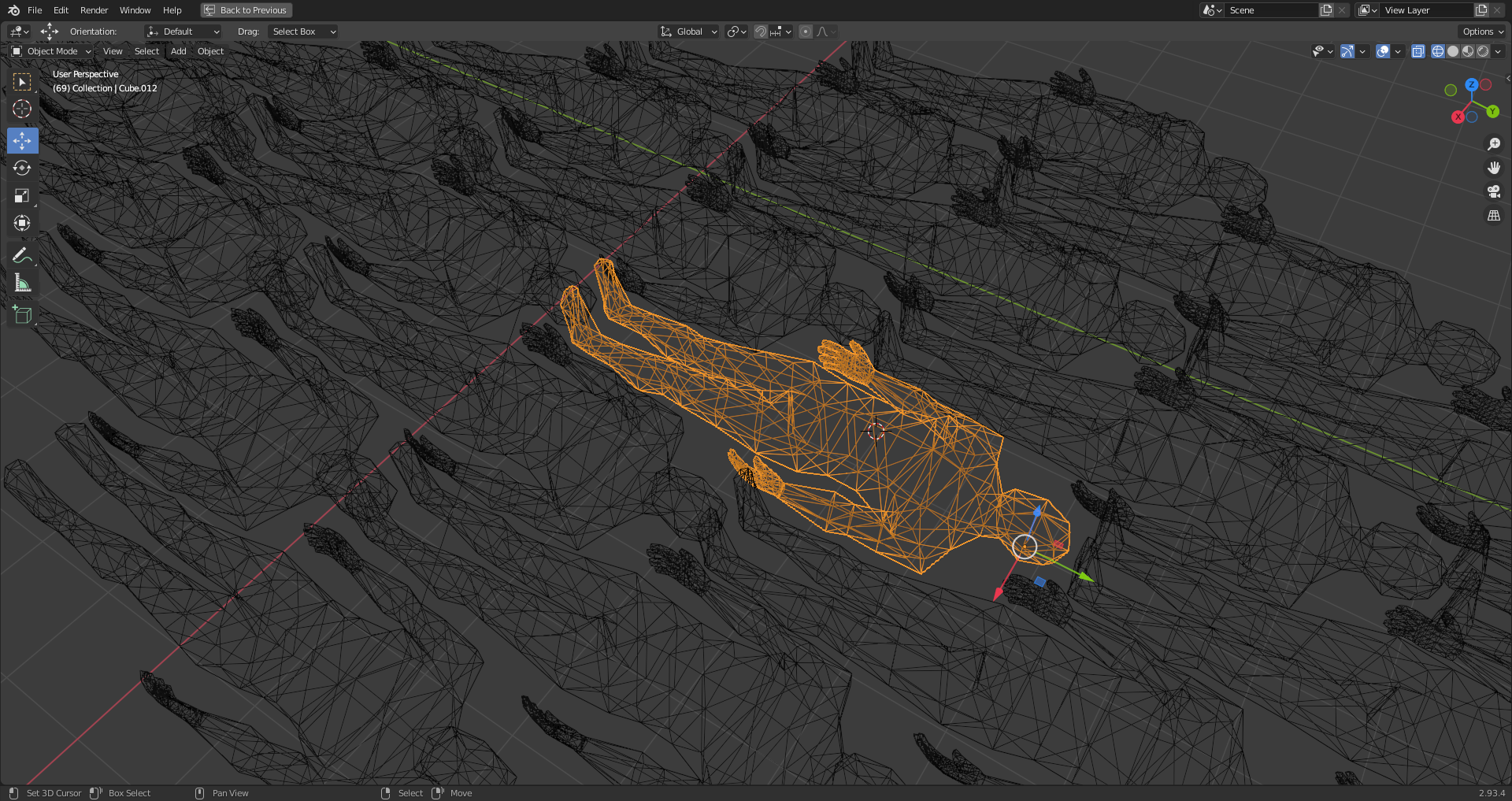Open the gizmo settings dropdown arrow
The image size is (1512, 801).
coord(1362,51)
